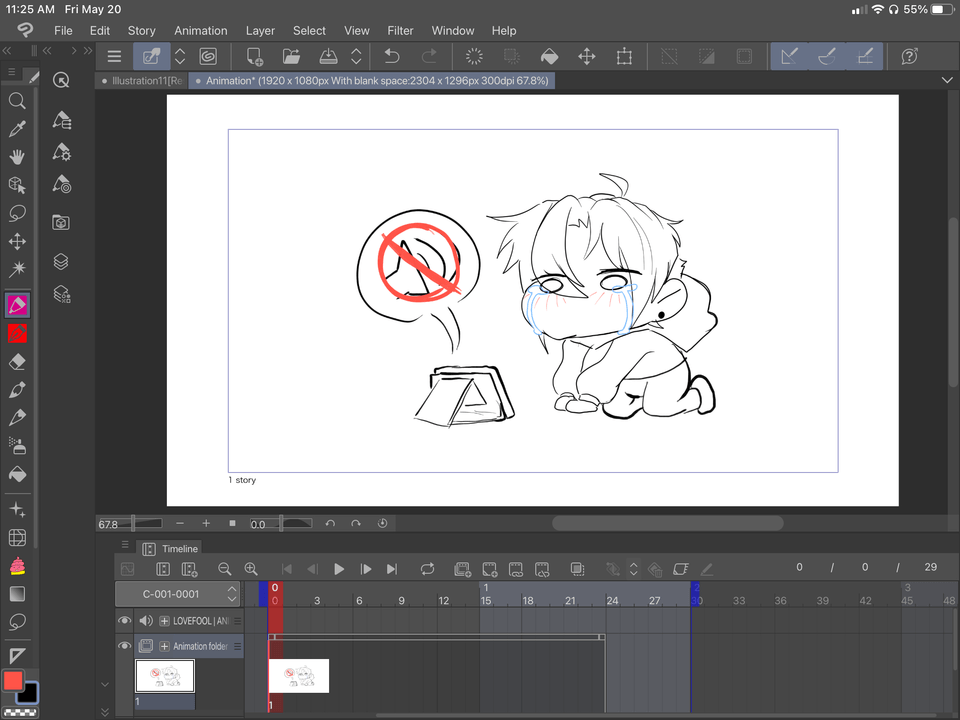Zoom out the timeline view
Image resolution: width=960 pixels, height=720 pixels.
[x=224, y=569]
